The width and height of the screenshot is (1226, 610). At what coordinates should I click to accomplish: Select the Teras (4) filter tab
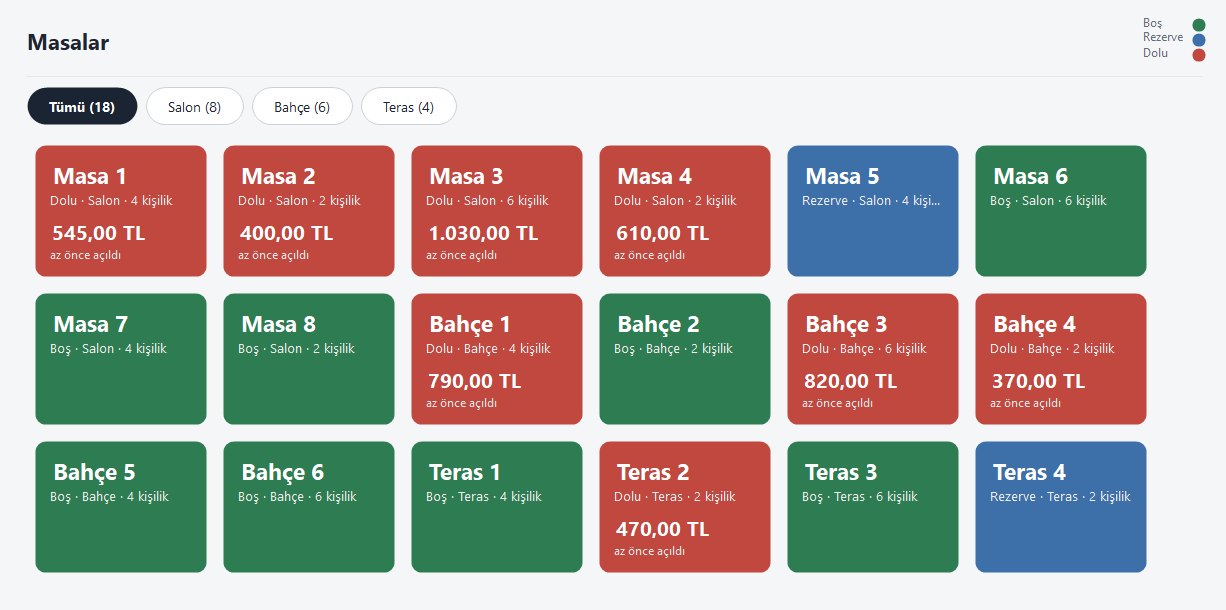408,107
